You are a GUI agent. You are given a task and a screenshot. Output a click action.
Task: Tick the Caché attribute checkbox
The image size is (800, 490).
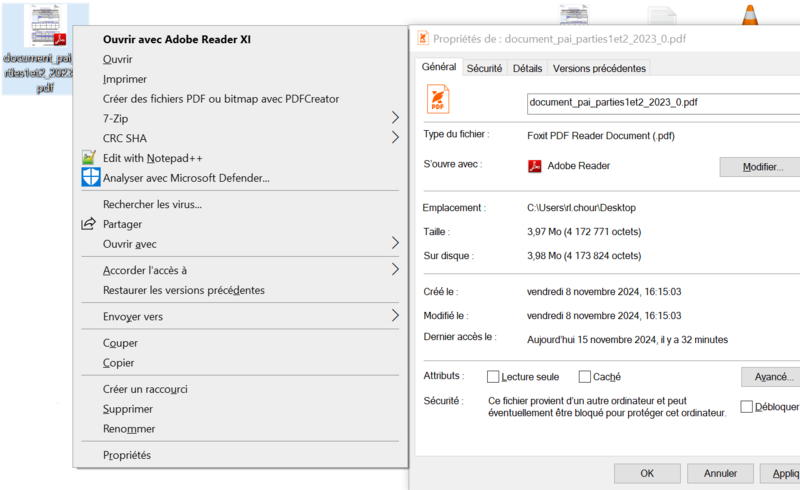coord(585,377)
